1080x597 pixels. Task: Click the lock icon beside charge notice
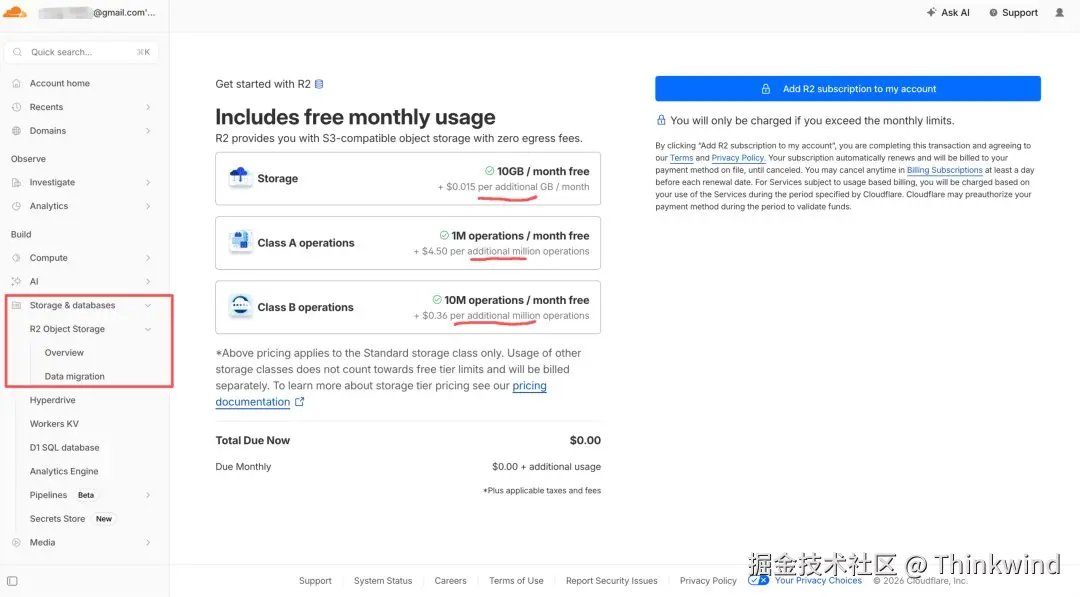661,121
